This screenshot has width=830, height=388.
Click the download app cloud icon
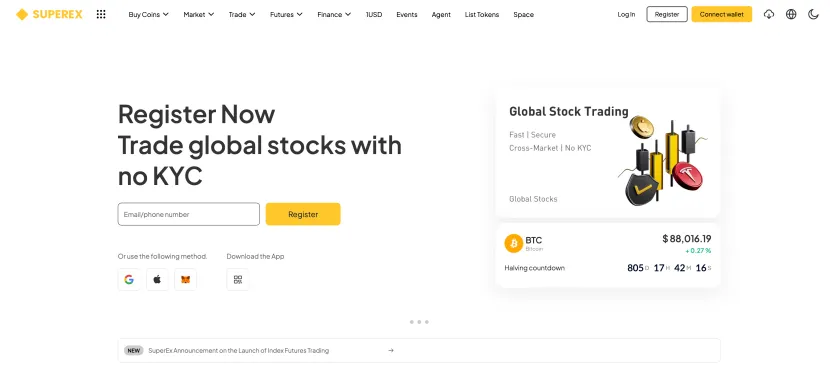(769, 14)
